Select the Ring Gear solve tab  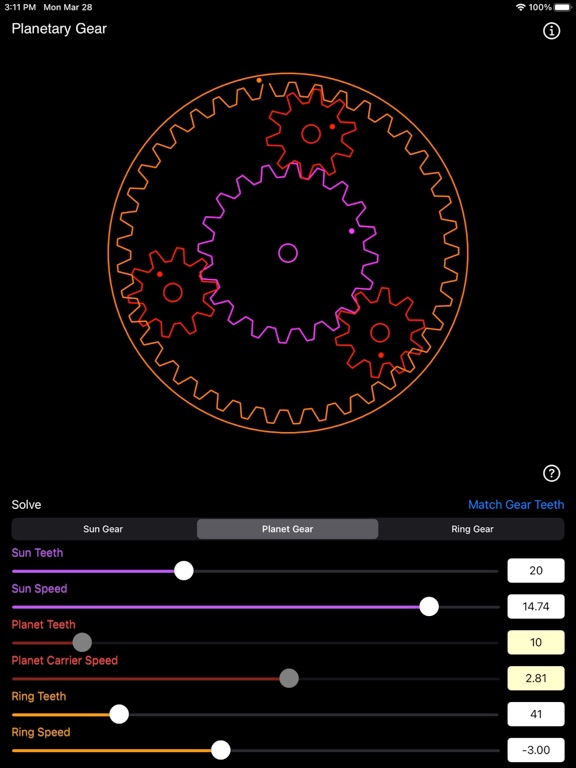tap(472, 529)
